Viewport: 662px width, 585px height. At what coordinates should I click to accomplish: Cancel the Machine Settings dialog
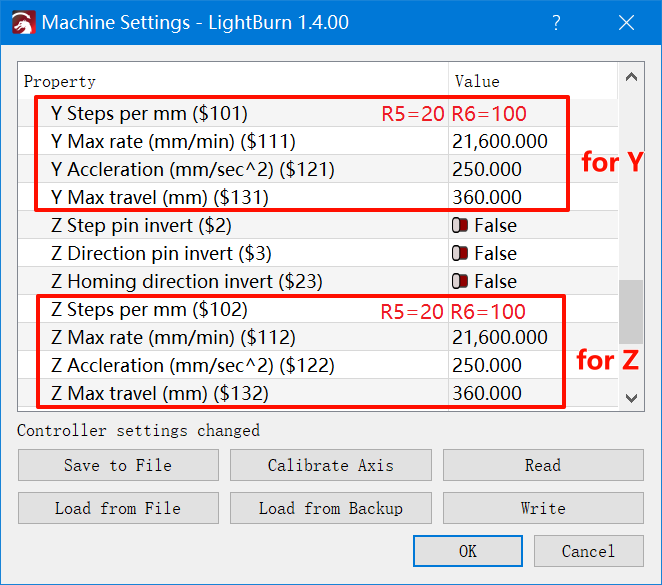589,551
